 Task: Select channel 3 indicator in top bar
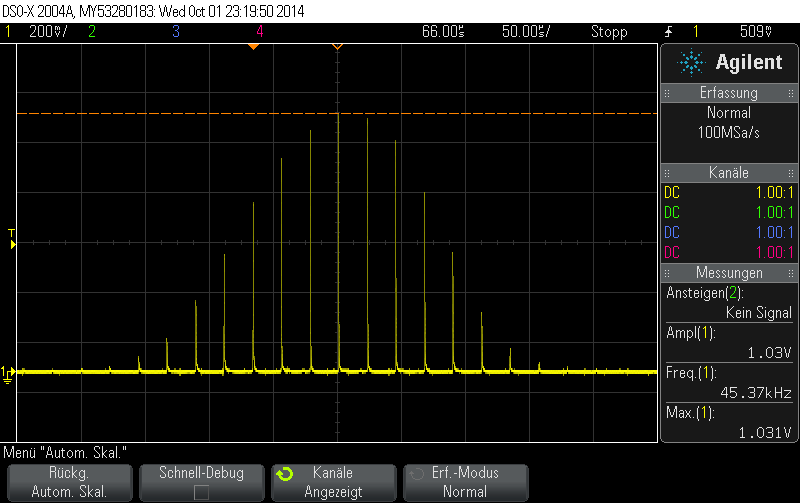(x=176, y=32)
